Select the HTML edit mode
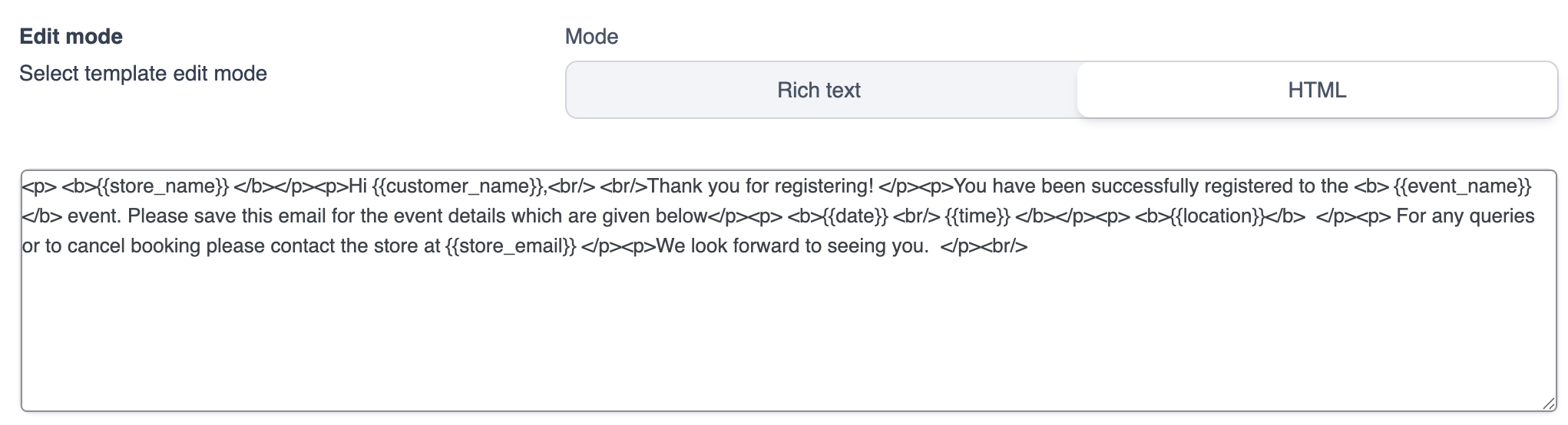The width and height of the screenshot is (1568, 425). click(x=1316, y=91)
